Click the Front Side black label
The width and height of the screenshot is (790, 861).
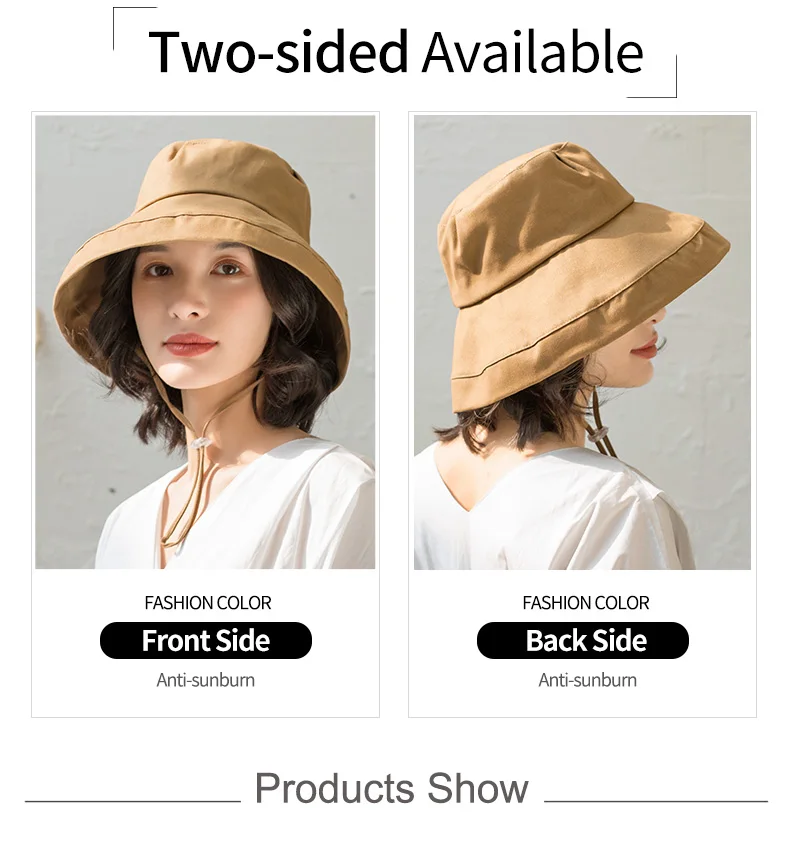[206, 640]
